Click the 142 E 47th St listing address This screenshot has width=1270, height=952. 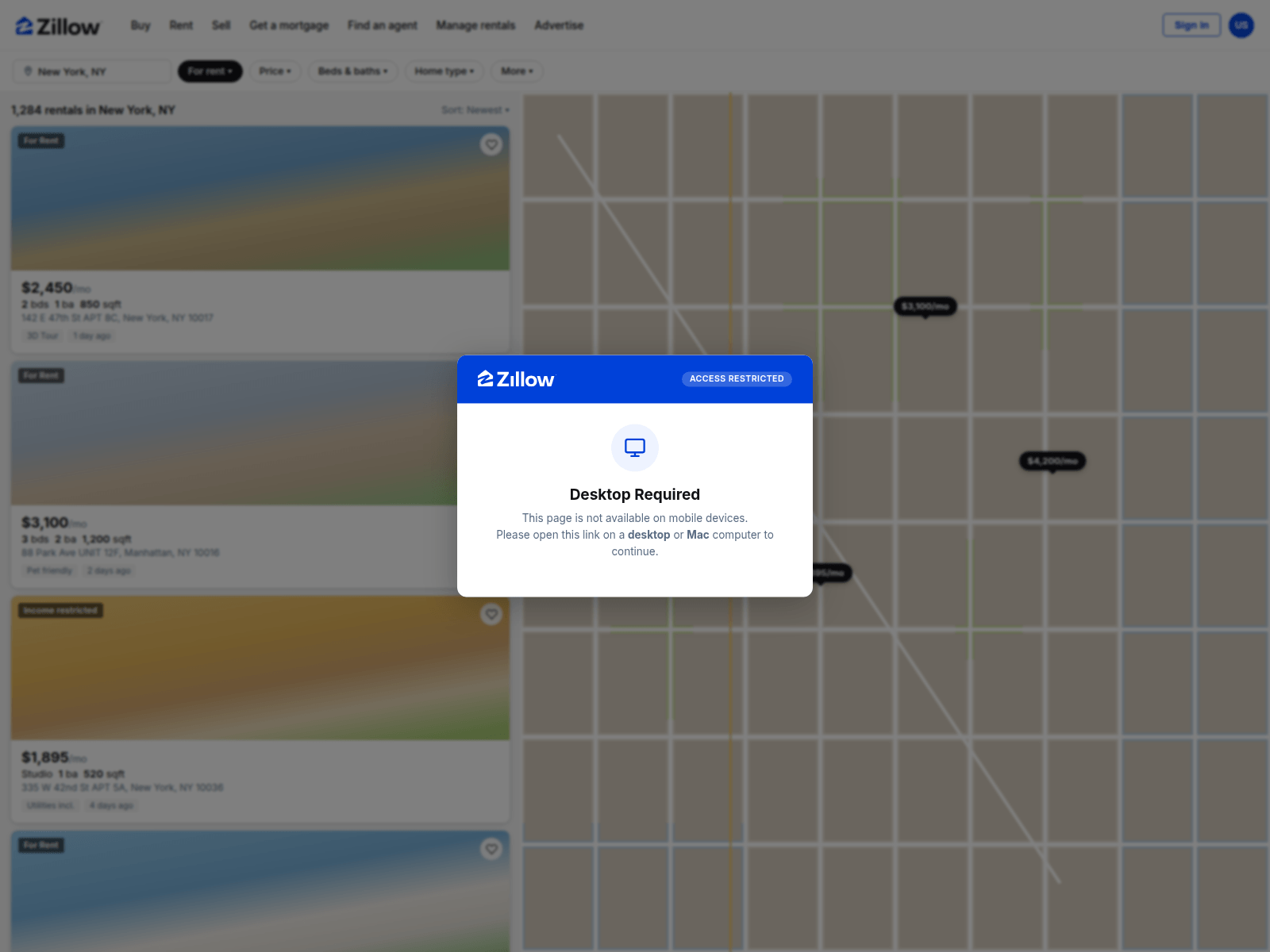pyautogui.click(x=117, y=318)
